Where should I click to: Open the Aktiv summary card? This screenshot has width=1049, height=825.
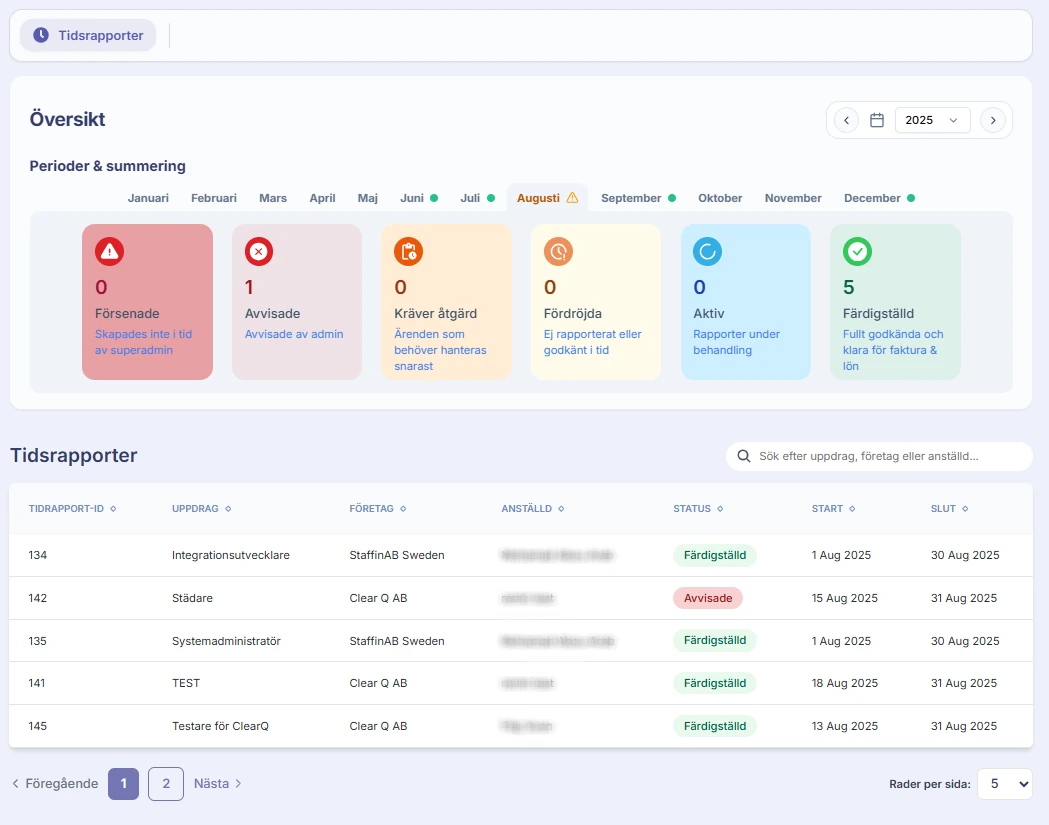tap(745, 302)
